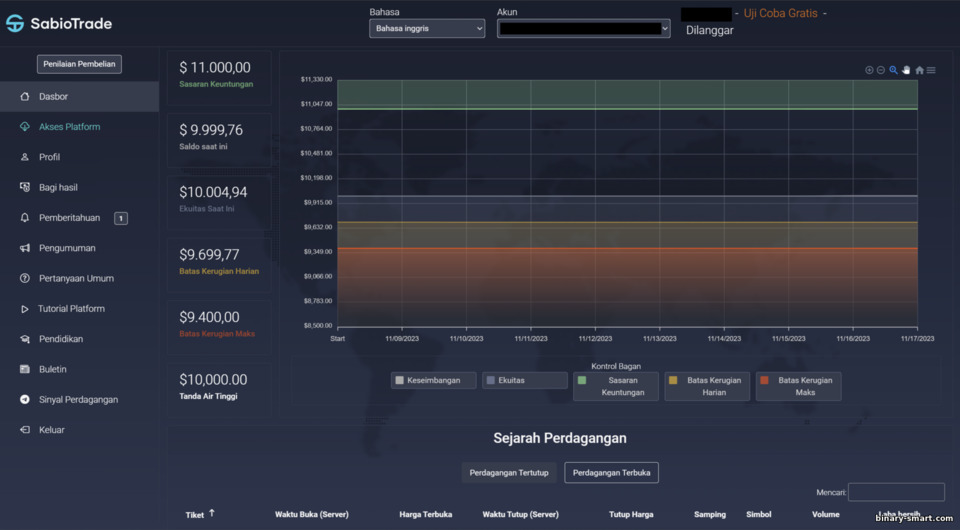Toggle Batas Kerugian Maks series in legend

coord(798,386)
